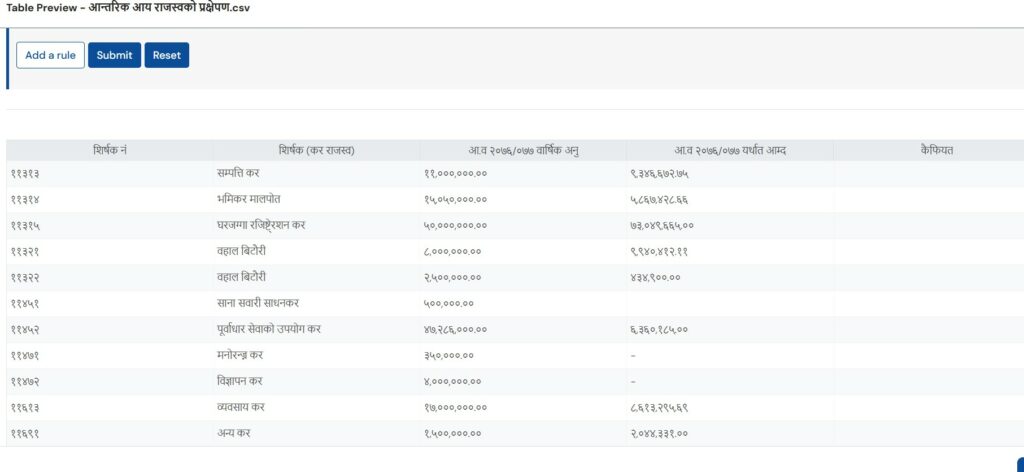
Task: Select cell ५००,०००.००
Action: (x=523, y=304)
